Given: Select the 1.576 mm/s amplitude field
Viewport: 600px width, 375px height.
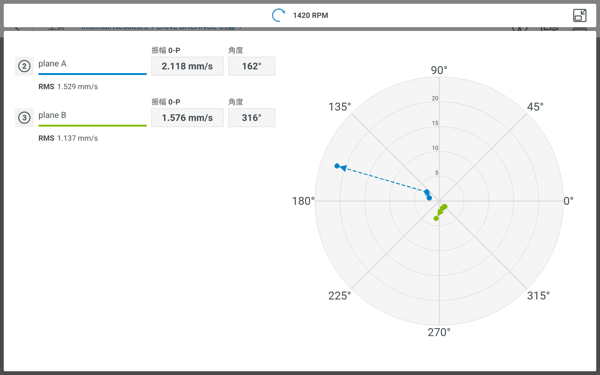Looking at the screenshot, I should 187,117.
